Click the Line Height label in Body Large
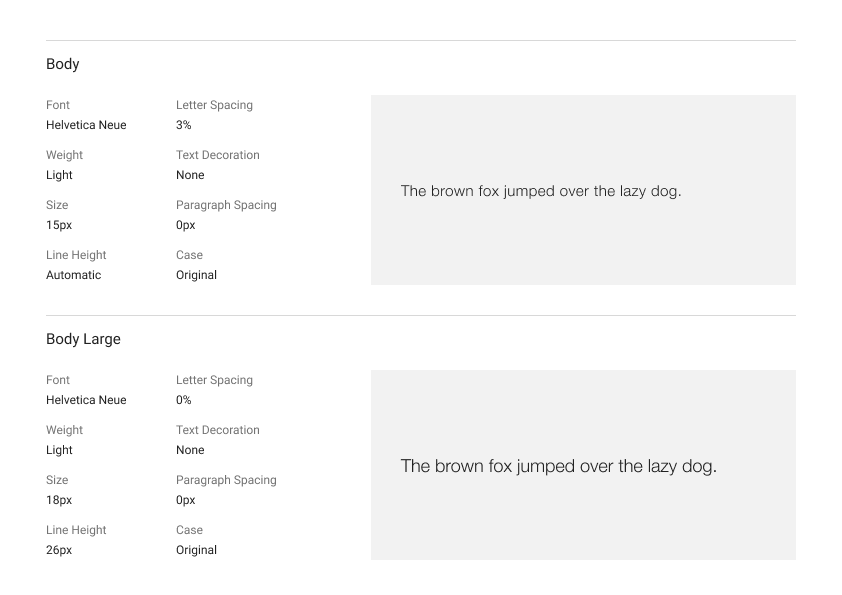The image size is (842, 595). coord(76,530)
